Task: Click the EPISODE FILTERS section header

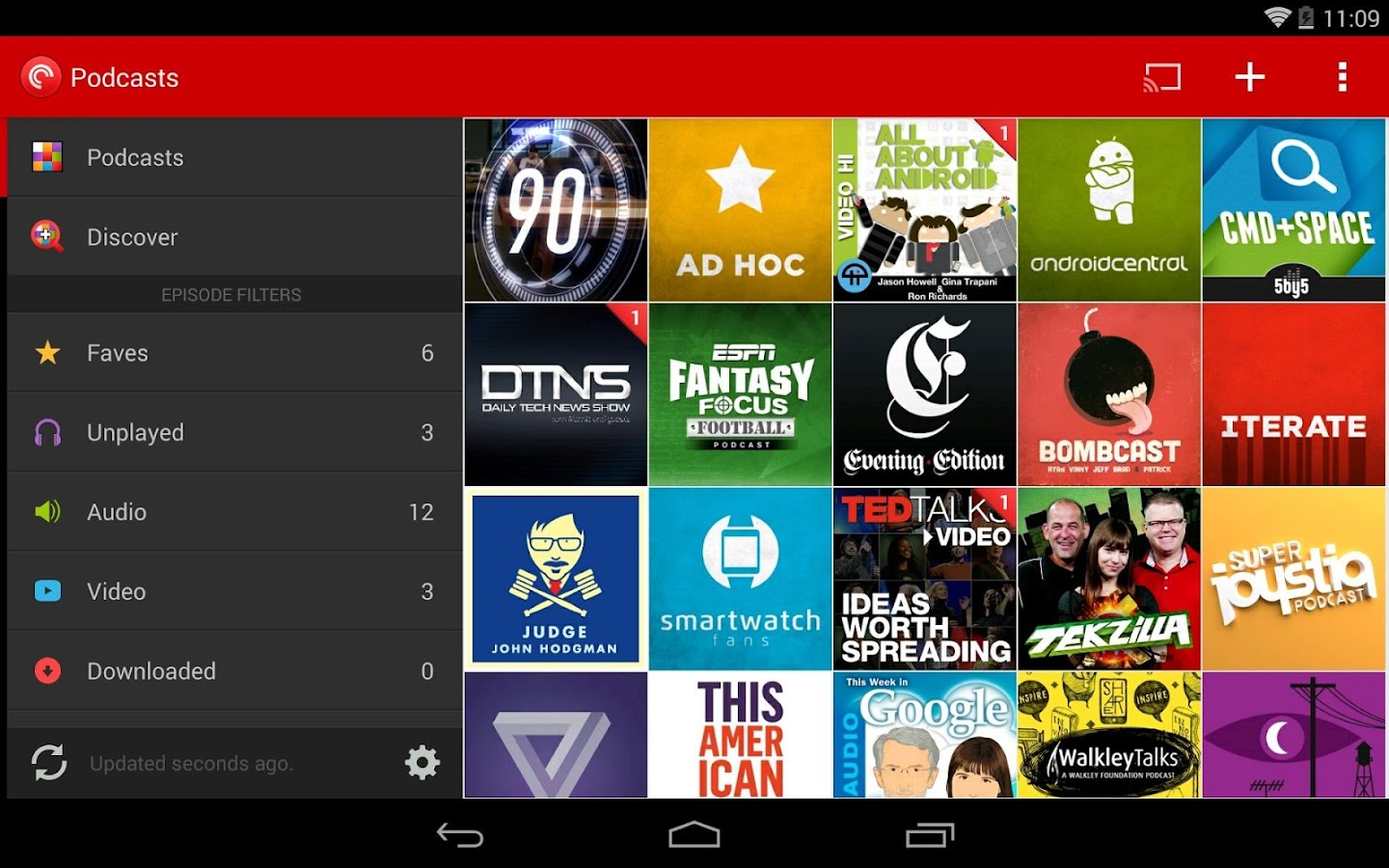Action: (x=231, y=295)
